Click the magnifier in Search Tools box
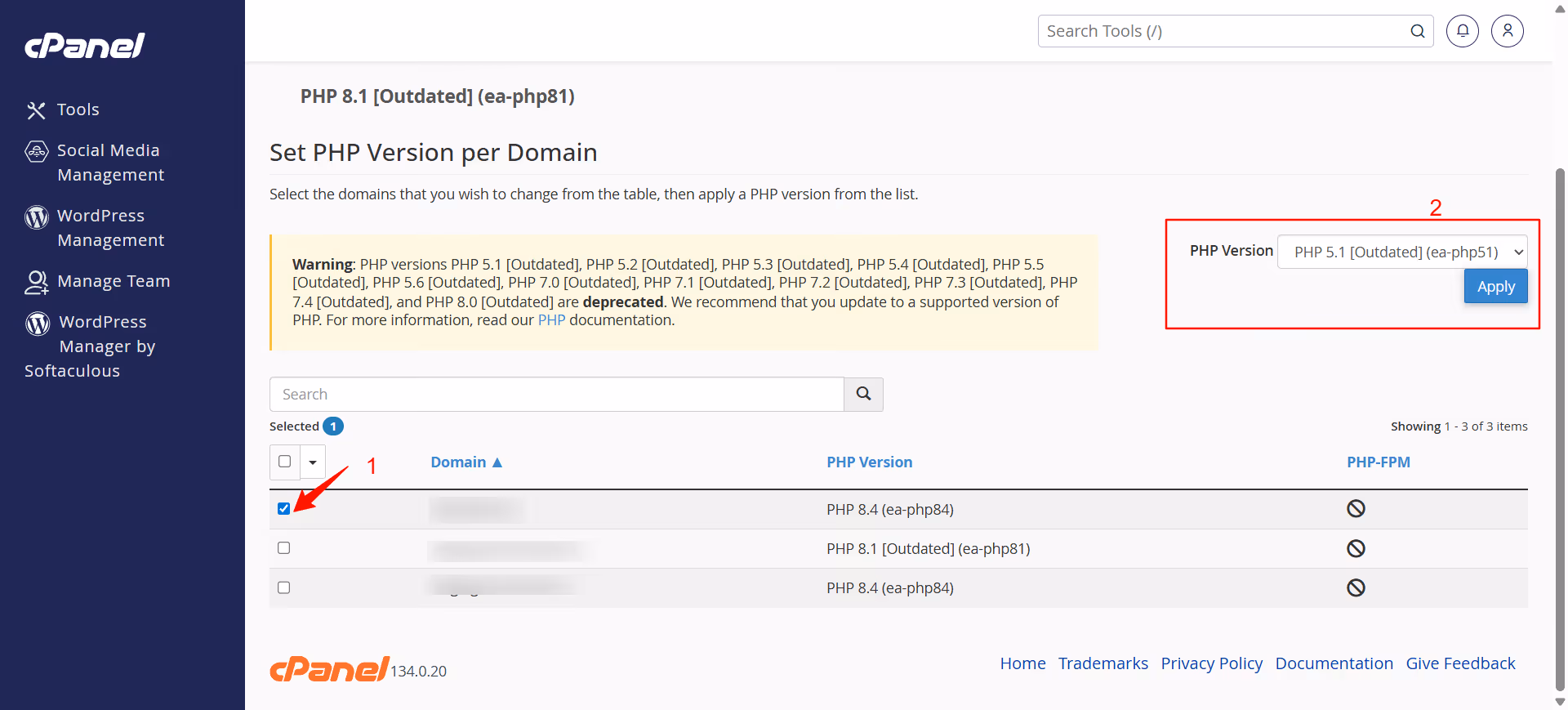The image size is (1568, 710). tap(1418, 31)
